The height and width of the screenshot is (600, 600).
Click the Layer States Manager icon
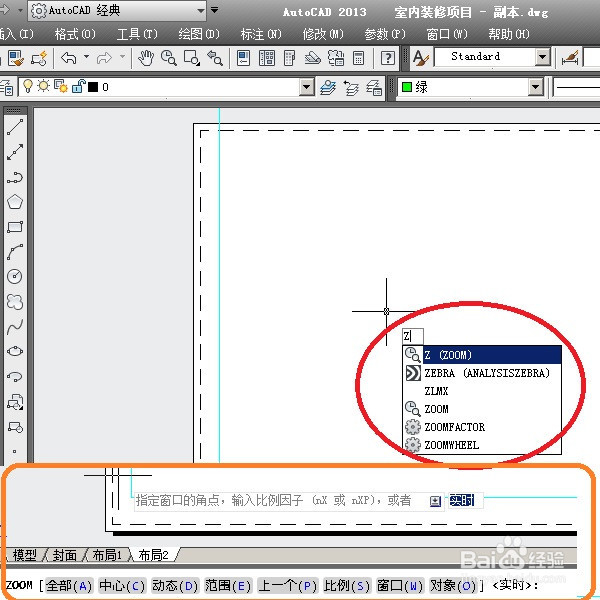pyautogui.click(x=374, y=87)
